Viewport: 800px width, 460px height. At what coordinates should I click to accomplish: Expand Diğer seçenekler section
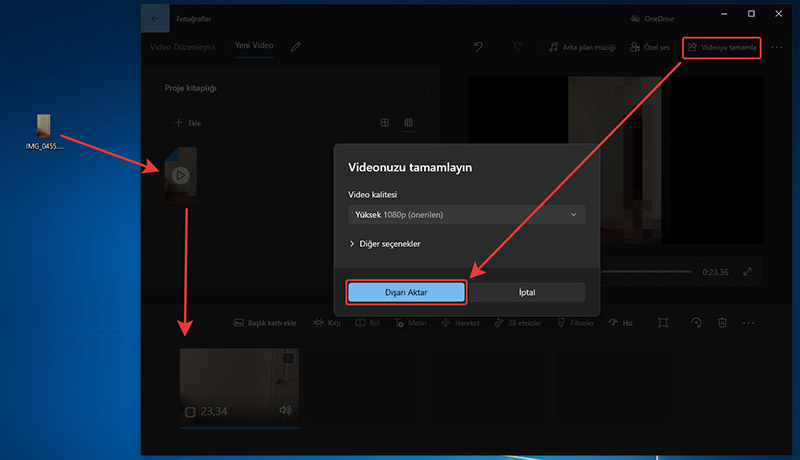coord(397,243)
